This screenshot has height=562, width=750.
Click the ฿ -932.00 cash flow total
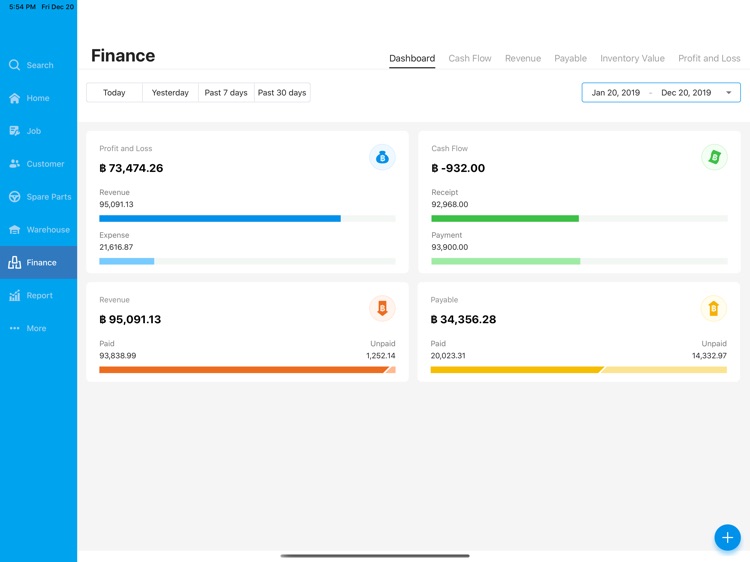click(x=458, y=168)
